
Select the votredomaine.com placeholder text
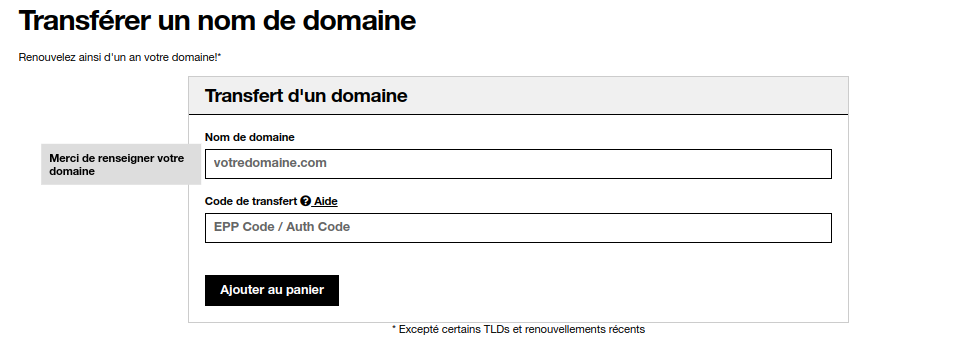tap(270, 163)
